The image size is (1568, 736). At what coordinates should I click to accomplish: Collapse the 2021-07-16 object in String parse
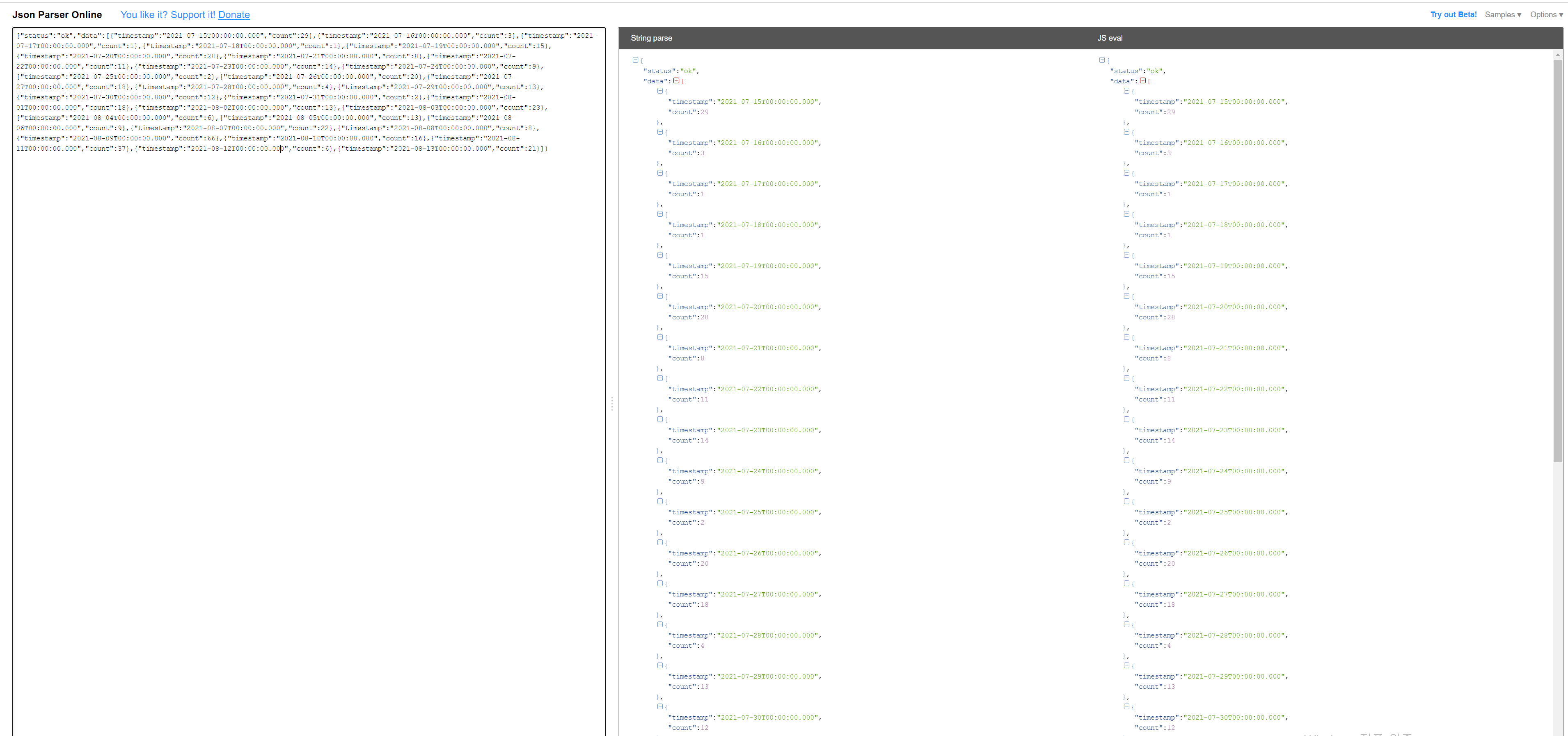tap(660, 131)
